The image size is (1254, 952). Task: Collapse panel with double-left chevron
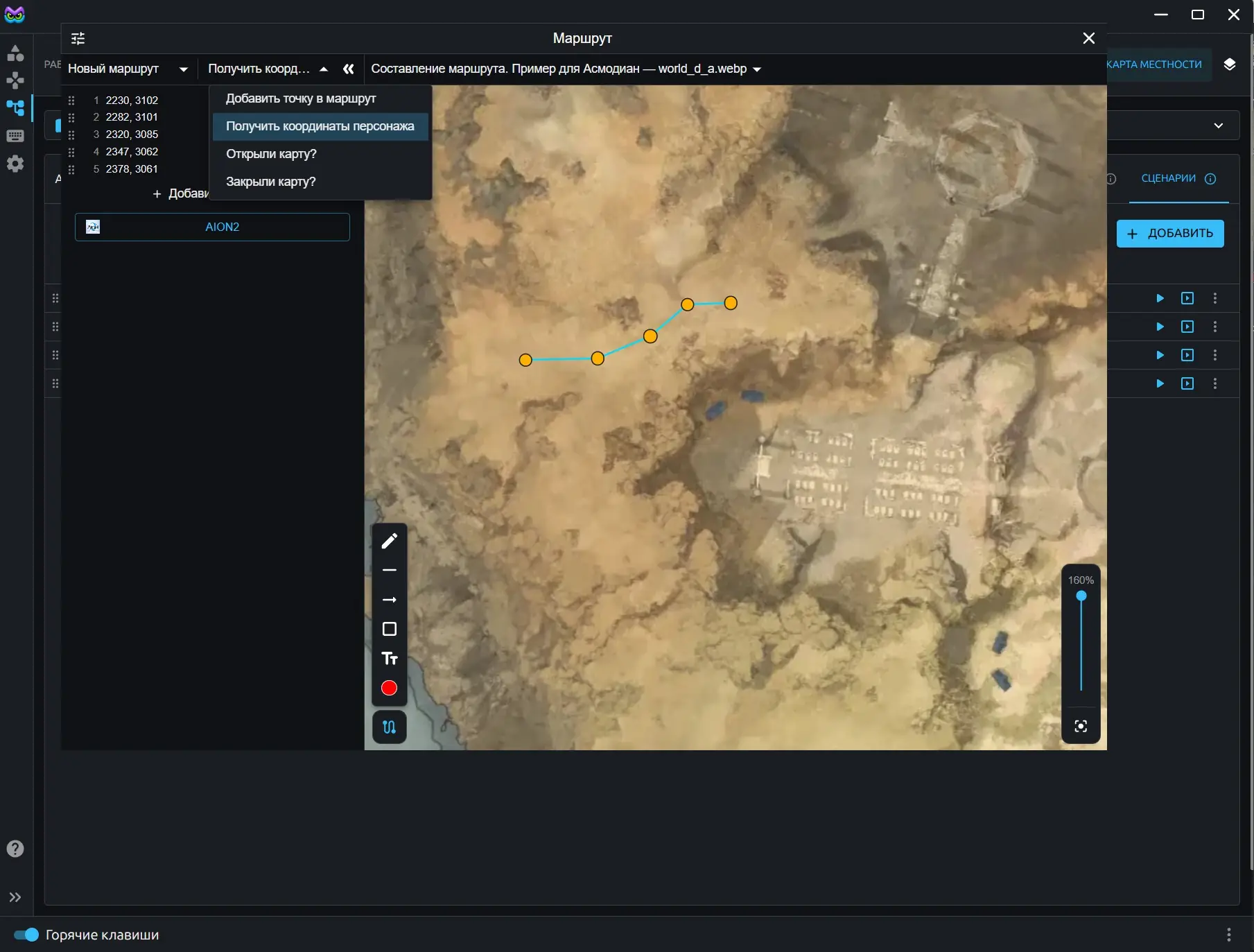[349, 69]
